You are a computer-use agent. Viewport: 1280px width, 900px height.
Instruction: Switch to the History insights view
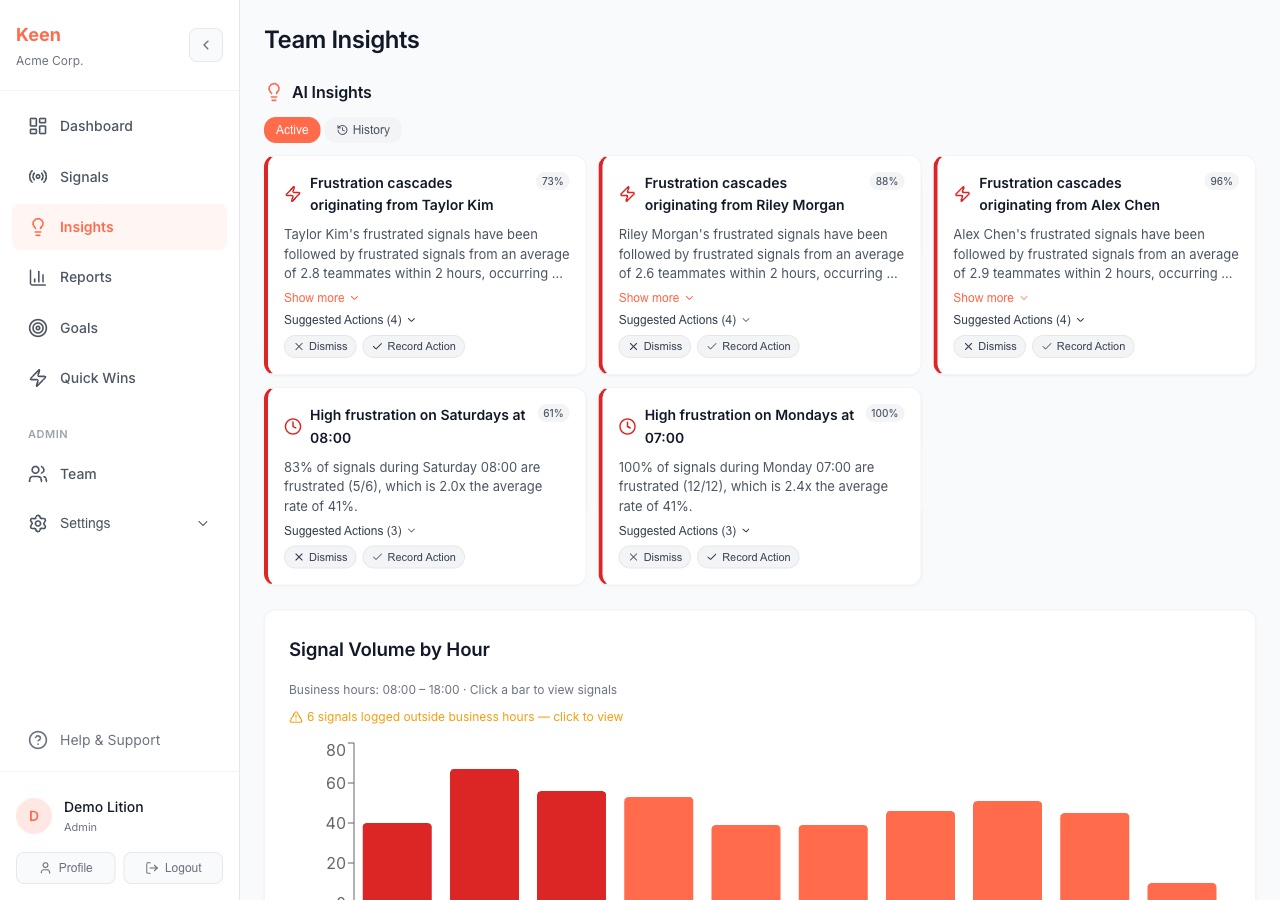(x=363, y=130)
